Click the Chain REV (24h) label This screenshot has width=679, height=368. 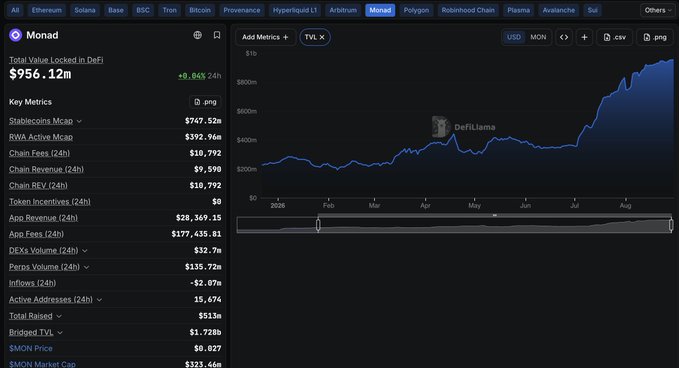point(38,185)
